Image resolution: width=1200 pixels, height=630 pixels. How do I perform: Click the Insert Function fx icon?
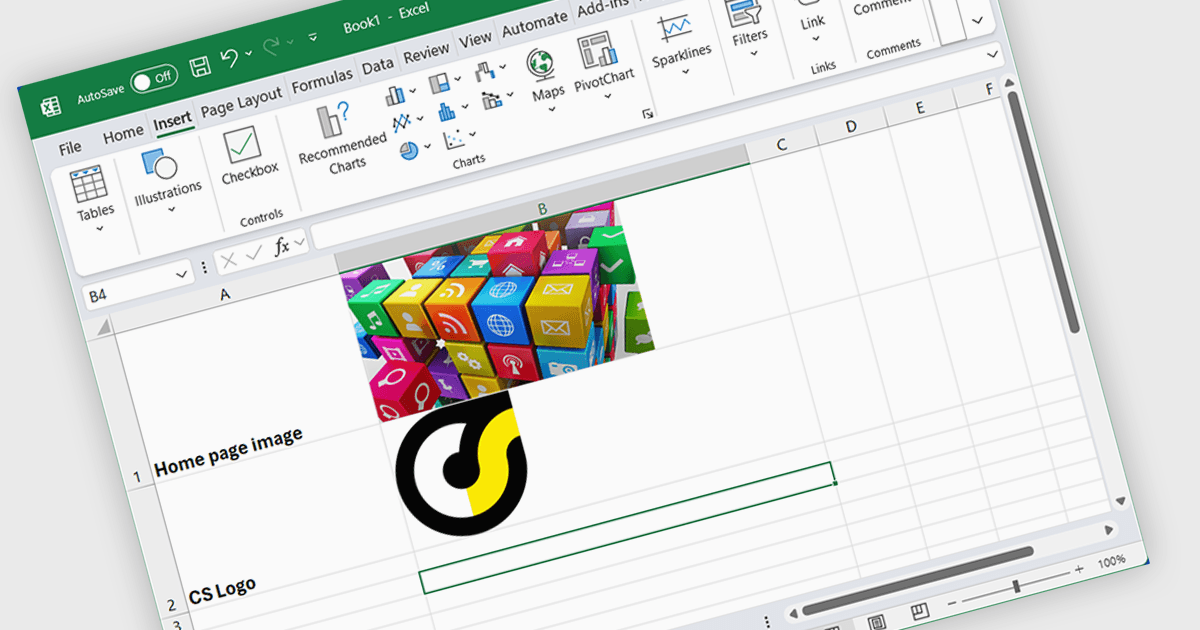coord(282,245)
